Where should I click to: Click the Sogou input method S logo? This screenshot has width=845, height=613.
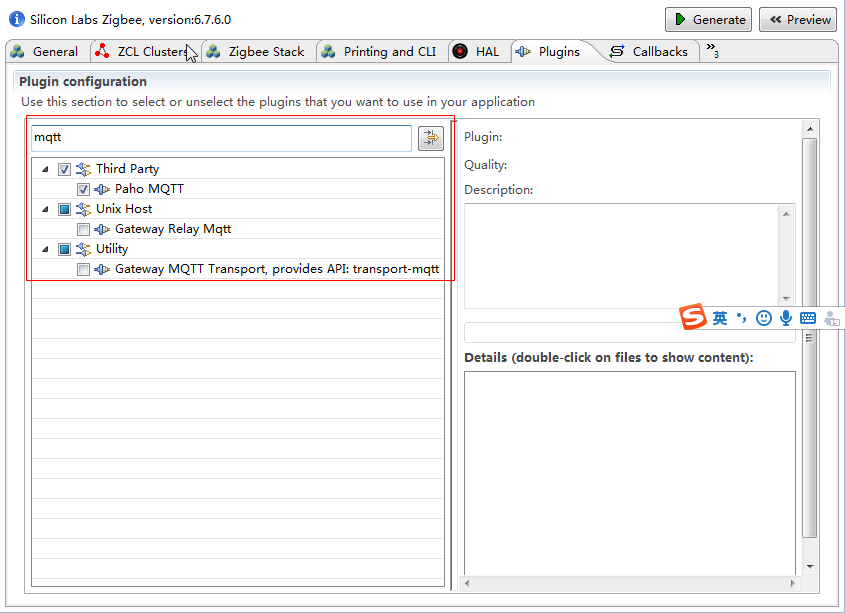click(x=693, y=316)
